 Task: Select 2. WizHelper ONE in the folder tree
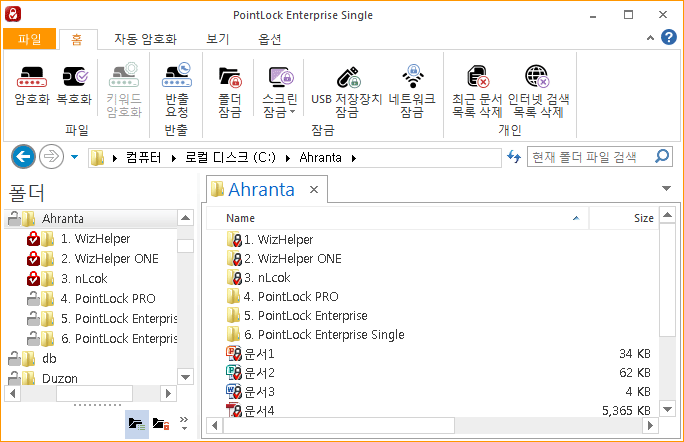pyautogui.click(x=109, y=259)
